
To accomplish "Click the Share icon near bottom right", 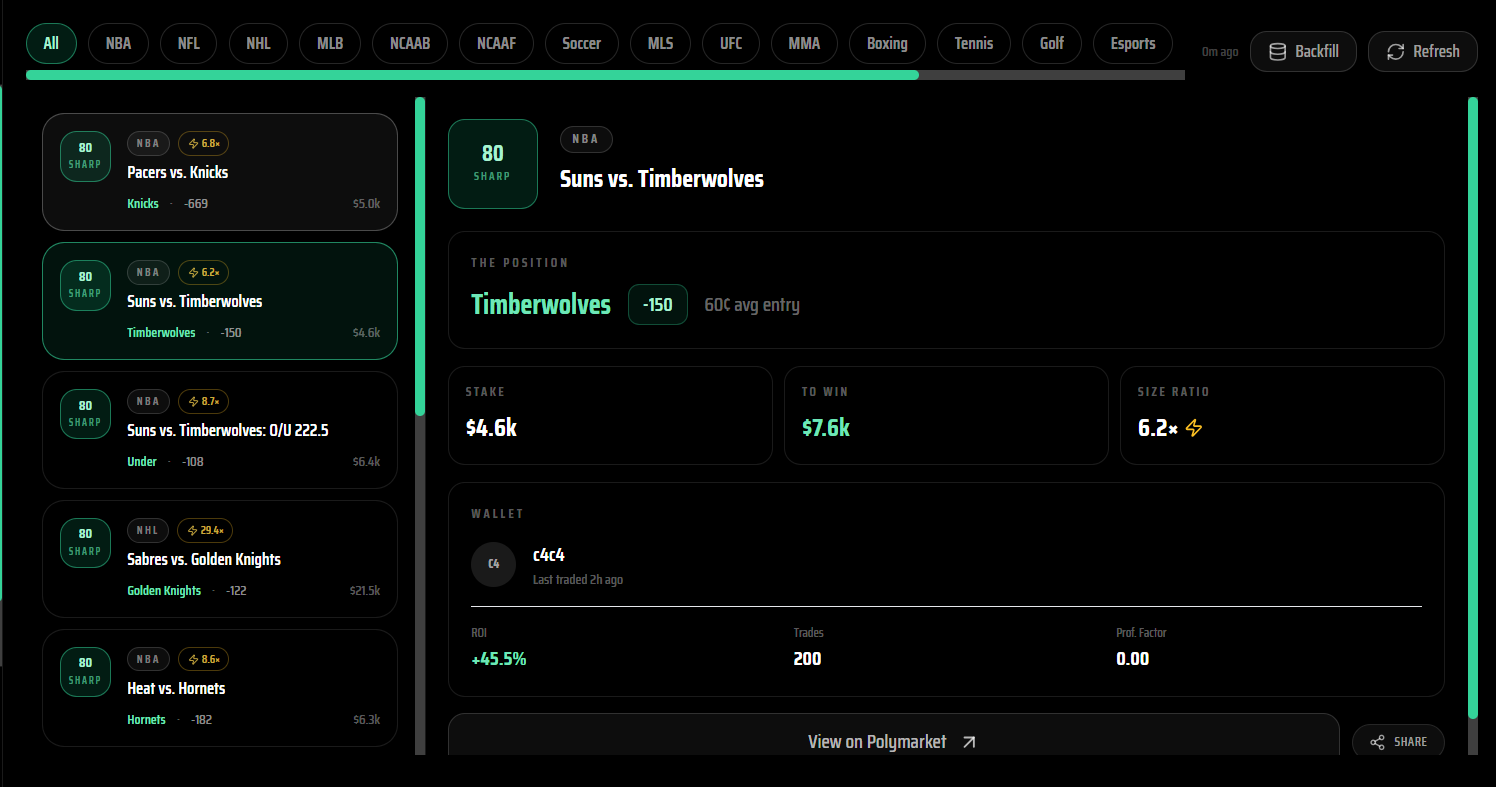I will [1375, 741].
